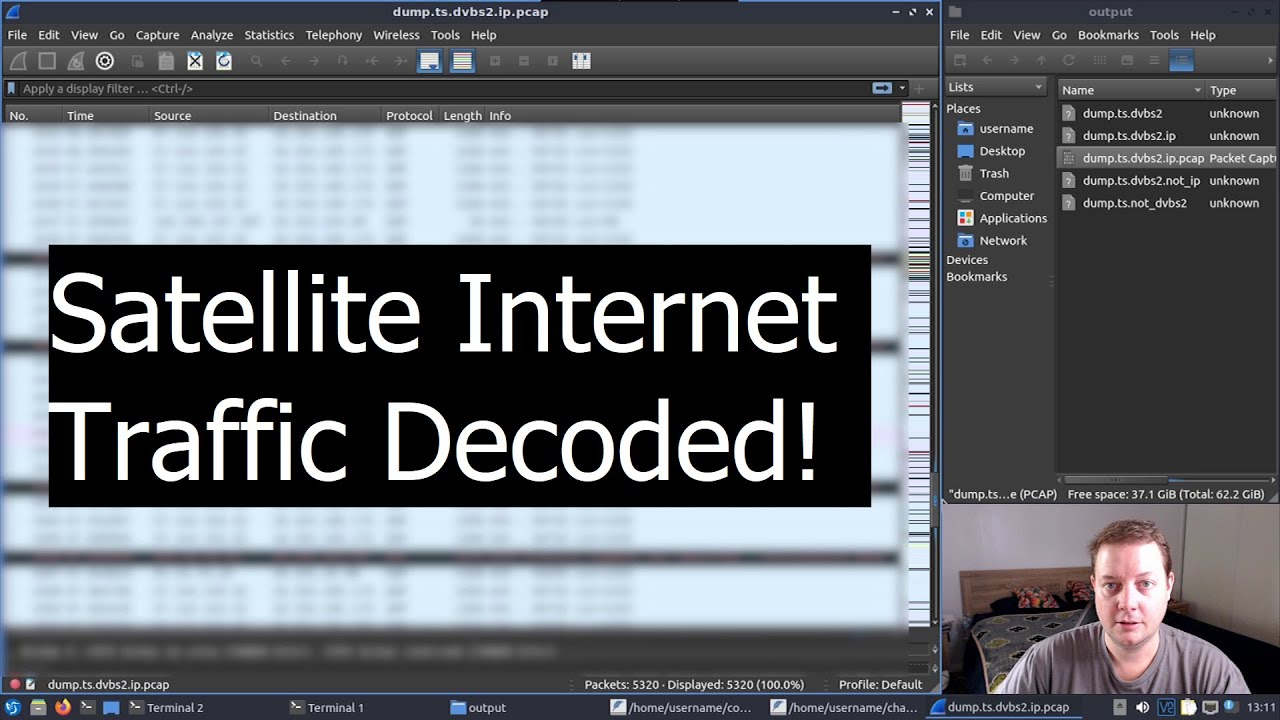Screen dimensions: 1280x720
Task: Click the expert info red circle icon
Action: coord(14,685)
